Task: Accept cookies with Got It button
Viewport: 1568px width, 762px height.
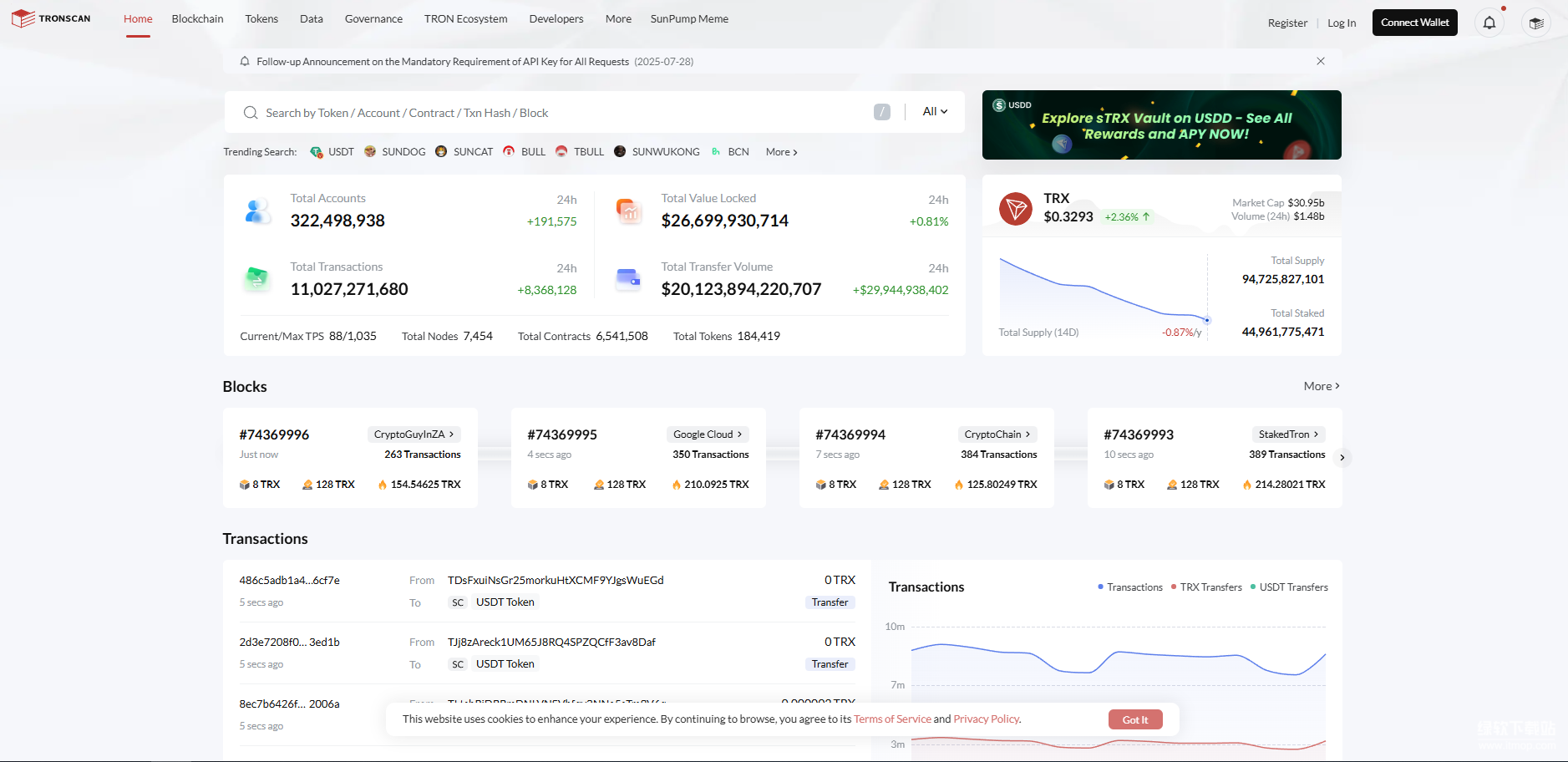Action: pos(1135,719)
